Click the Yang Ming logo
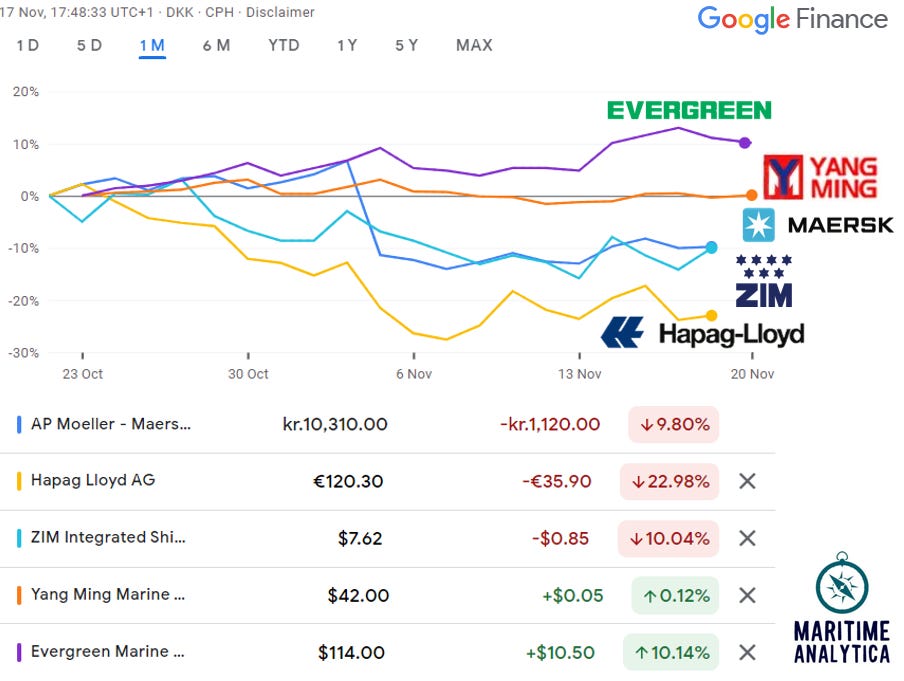This screenshot has height=681, width=904. pos(820,177)
